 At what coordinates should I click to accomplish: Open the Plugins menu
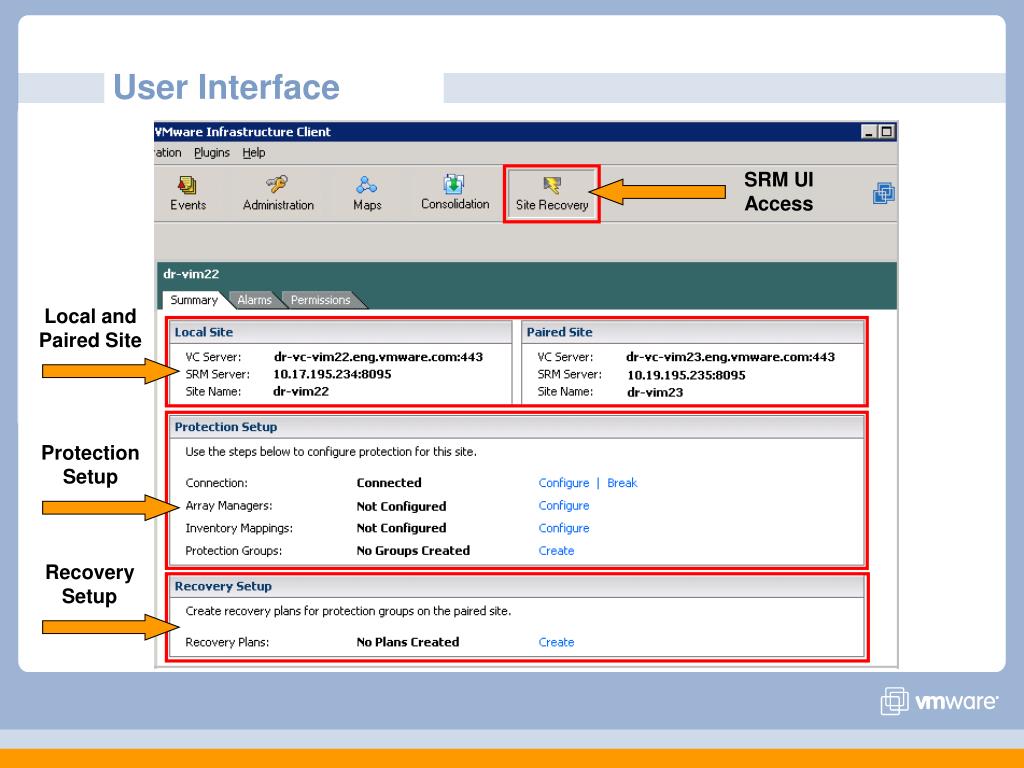[212, 153]
